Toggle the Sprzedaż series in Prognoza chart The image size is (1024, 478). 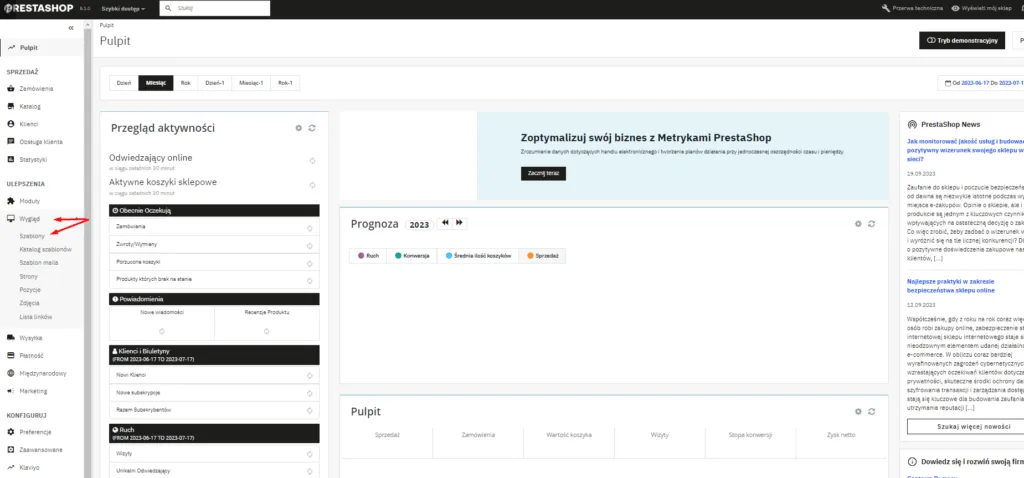(544, 256)
